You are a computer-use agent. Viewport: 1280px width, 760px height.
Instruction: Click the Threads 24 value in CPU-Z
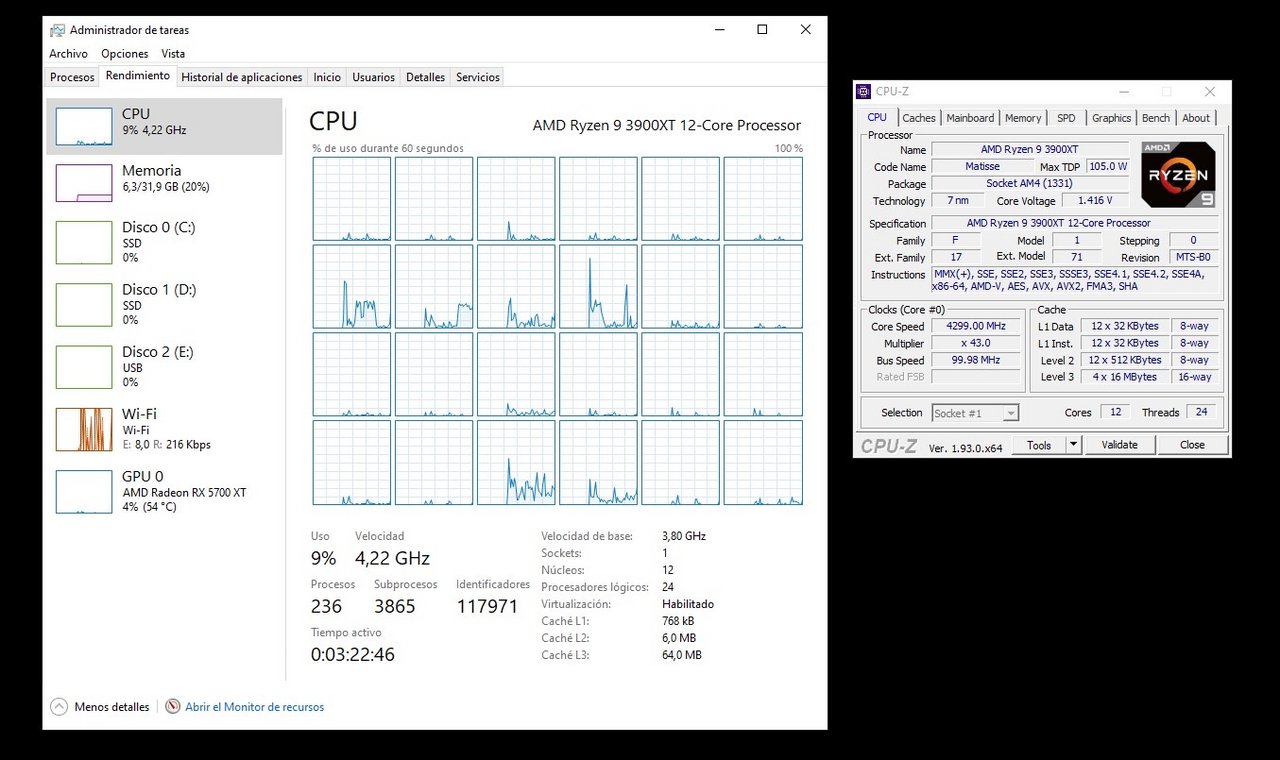coord(1201,412)
